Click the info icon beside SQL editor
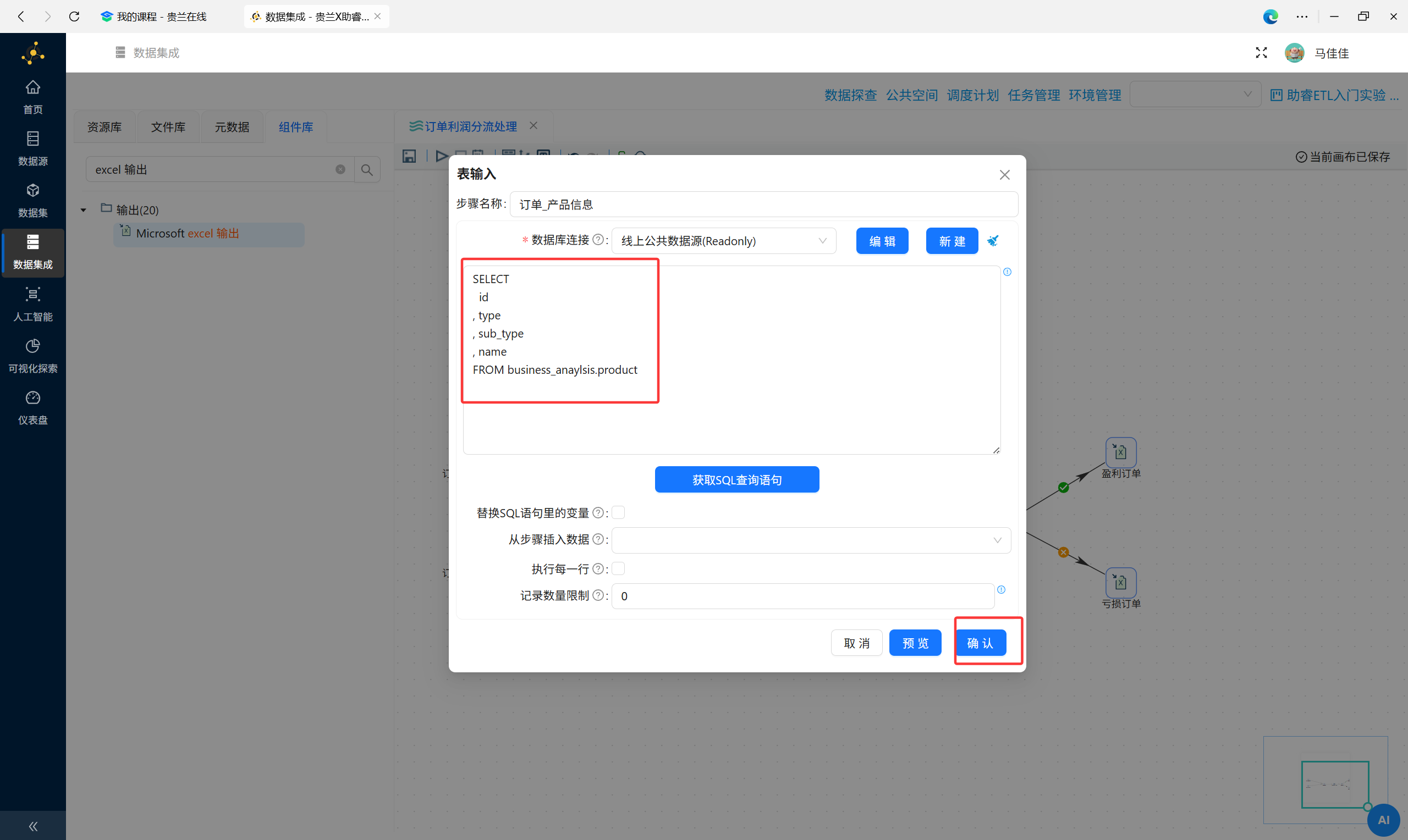This screenshot has width=1408, height=840. pos(1007,272)
